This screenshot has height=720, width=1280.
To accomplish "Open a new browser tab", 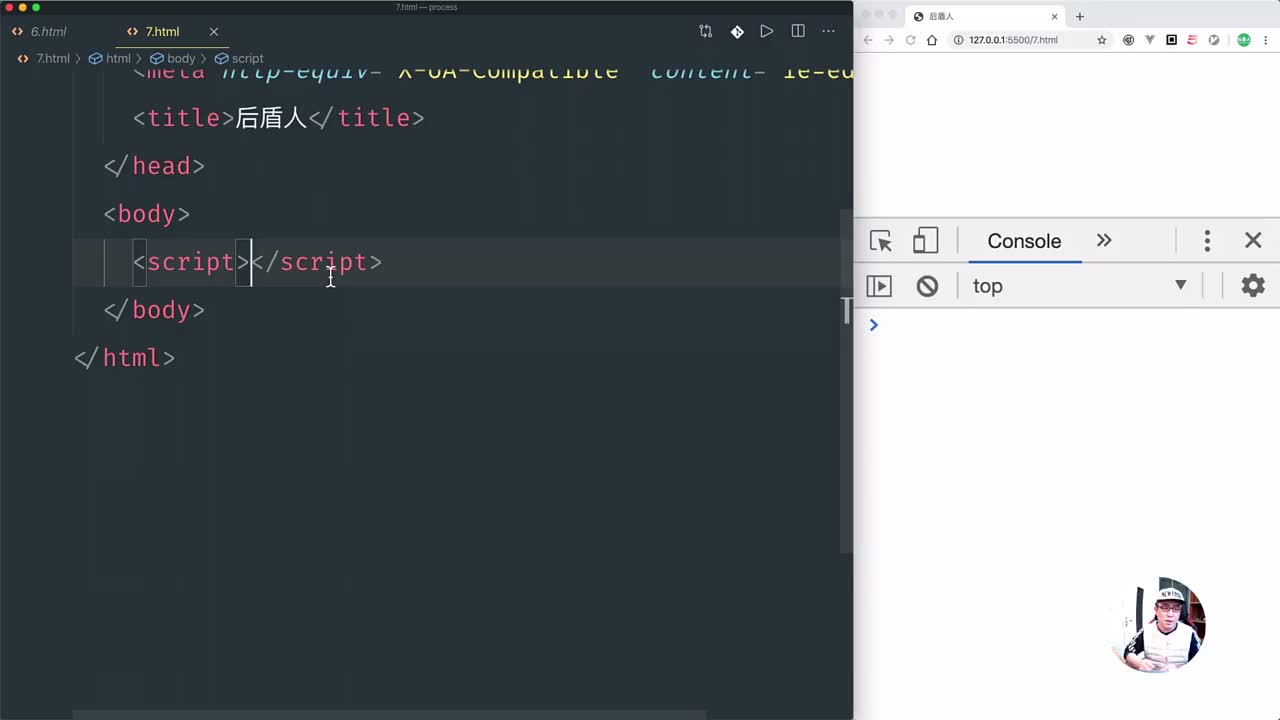I will point(1080,16).
